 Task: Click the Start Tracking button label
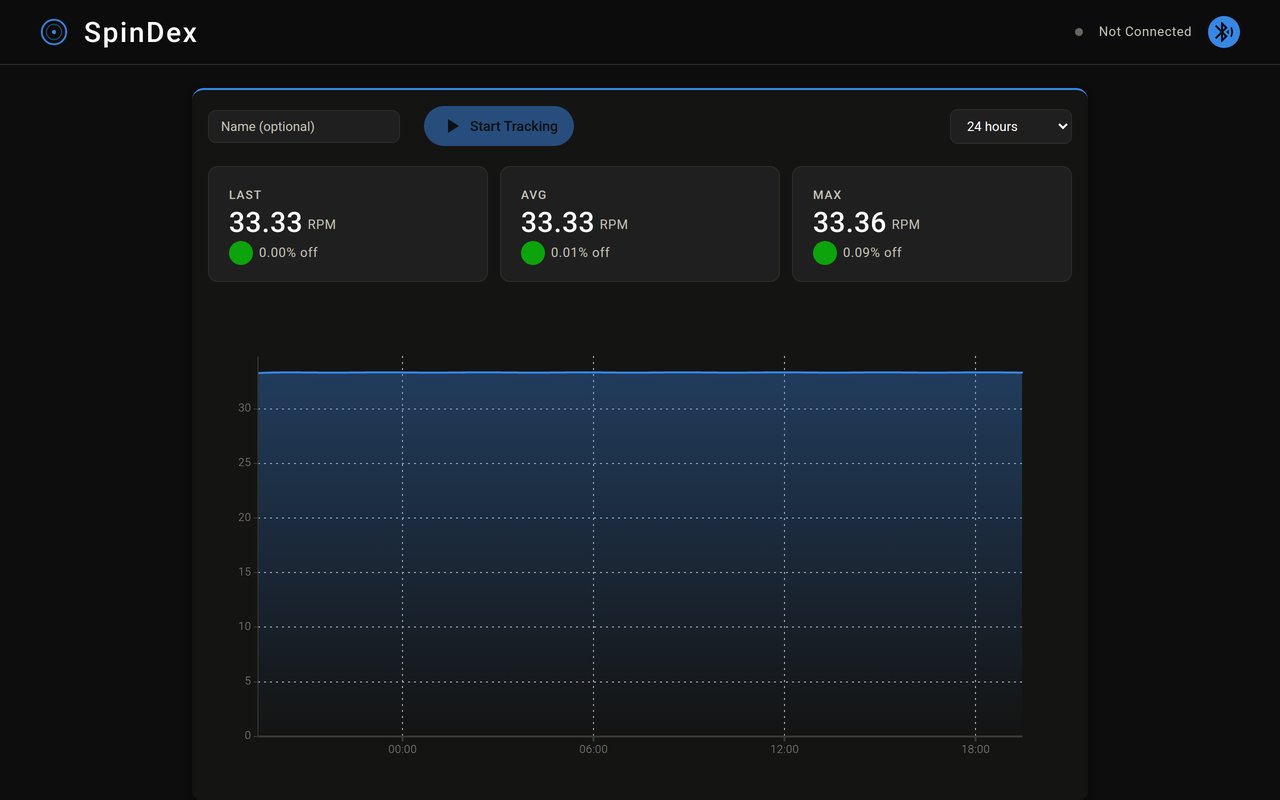514,126
